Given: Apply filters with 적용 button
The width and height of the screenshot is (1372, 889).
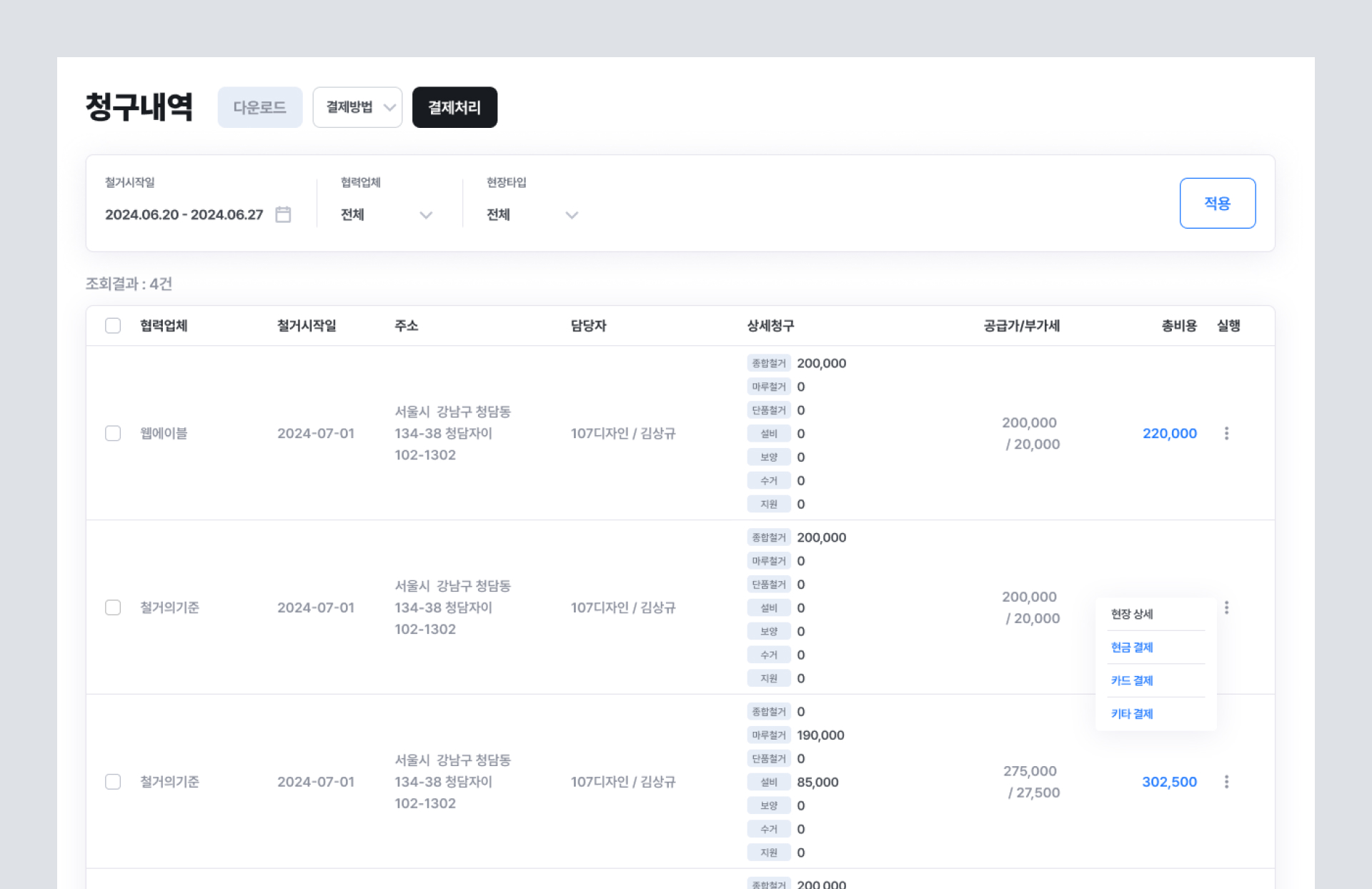Looking at the screenshot, I should [1217, 203].
